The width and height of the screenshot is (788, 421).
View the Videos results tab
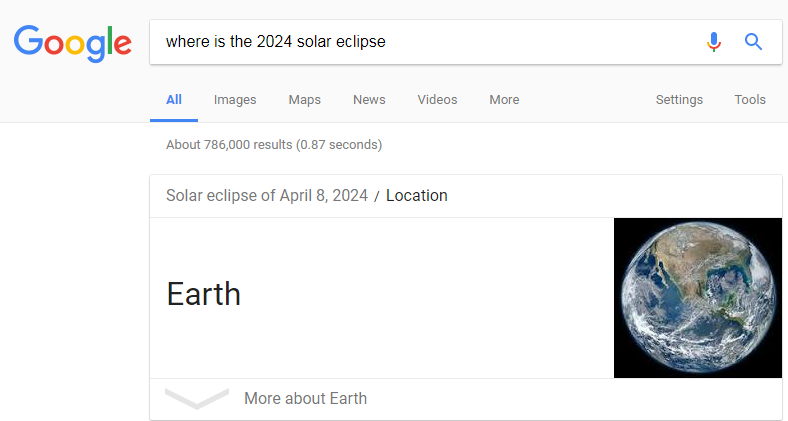[x=437, y=99]
